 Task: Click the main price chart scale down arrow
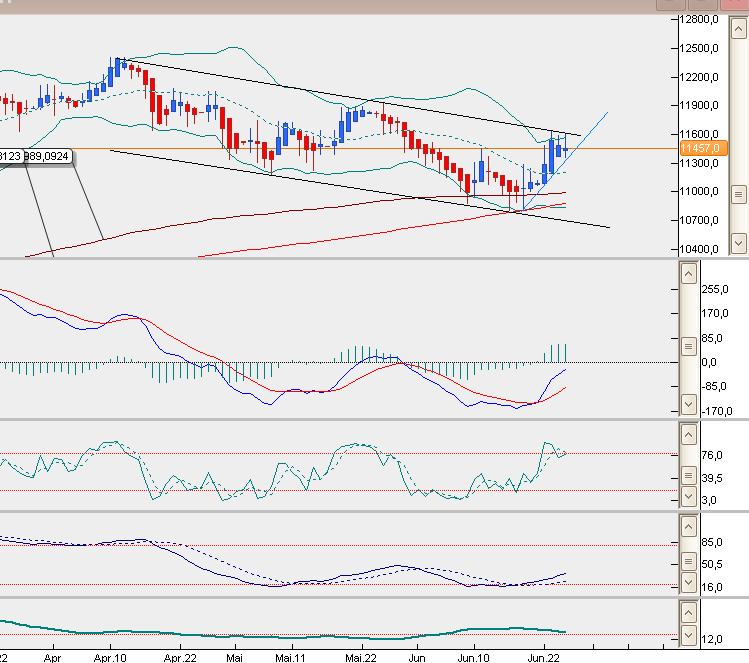pyautogui.click(x=738, y=244)
